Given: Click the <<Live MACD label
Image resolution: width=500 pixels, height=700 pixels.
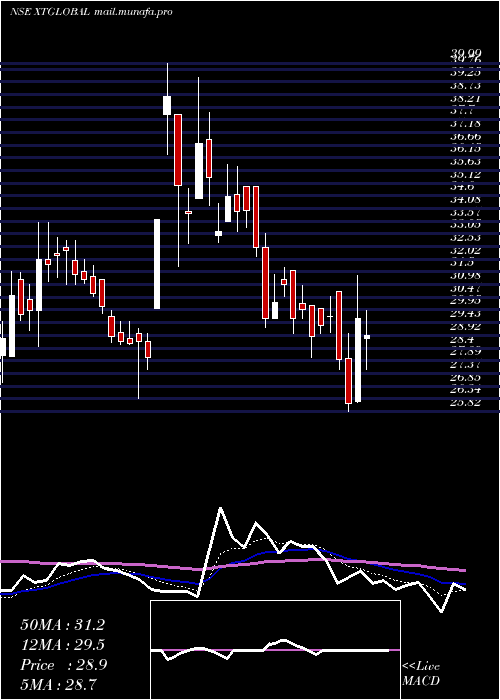Looking at the screenshot, I should 421,674.
